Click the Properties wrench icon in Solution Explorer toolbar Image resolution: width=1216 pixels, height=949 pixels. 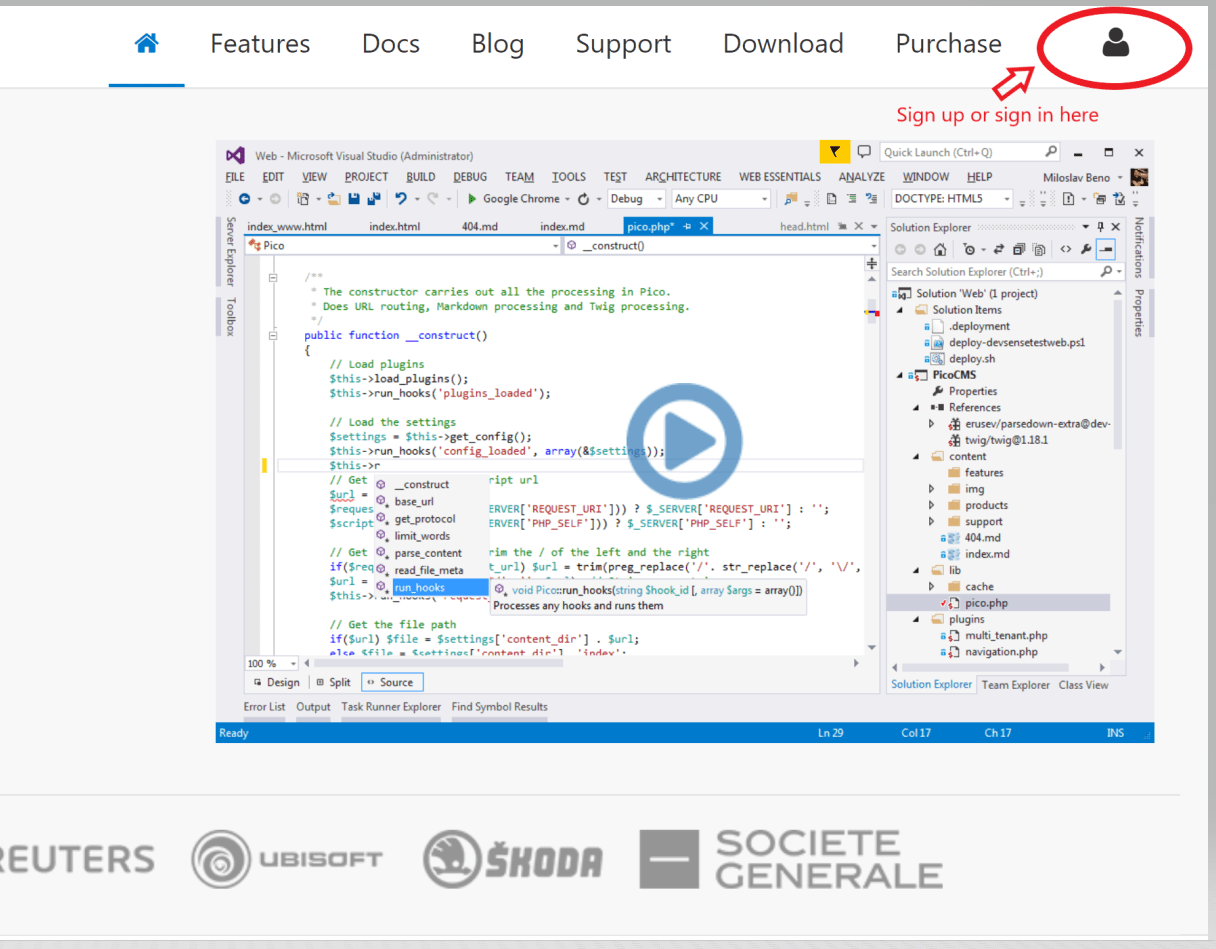(1086, 250)
